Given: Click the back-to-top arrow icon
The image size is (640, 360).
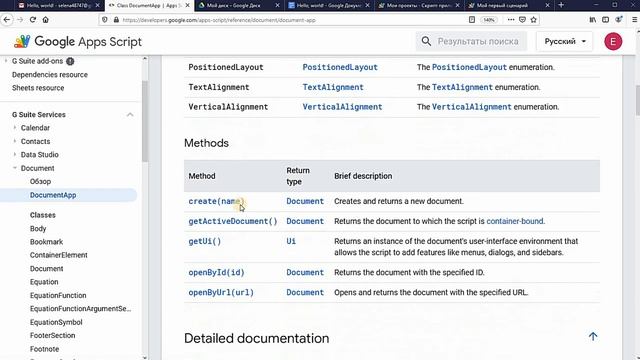Looking at the screenshot, I should (x=593, y=336).
